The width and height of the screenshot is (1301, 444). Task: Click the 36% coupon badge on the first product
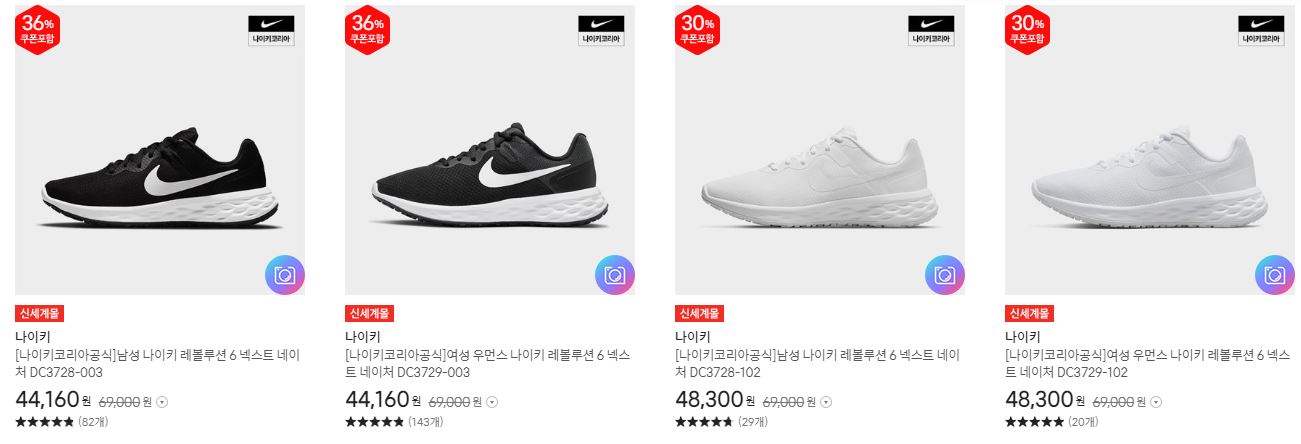(36, 30)
